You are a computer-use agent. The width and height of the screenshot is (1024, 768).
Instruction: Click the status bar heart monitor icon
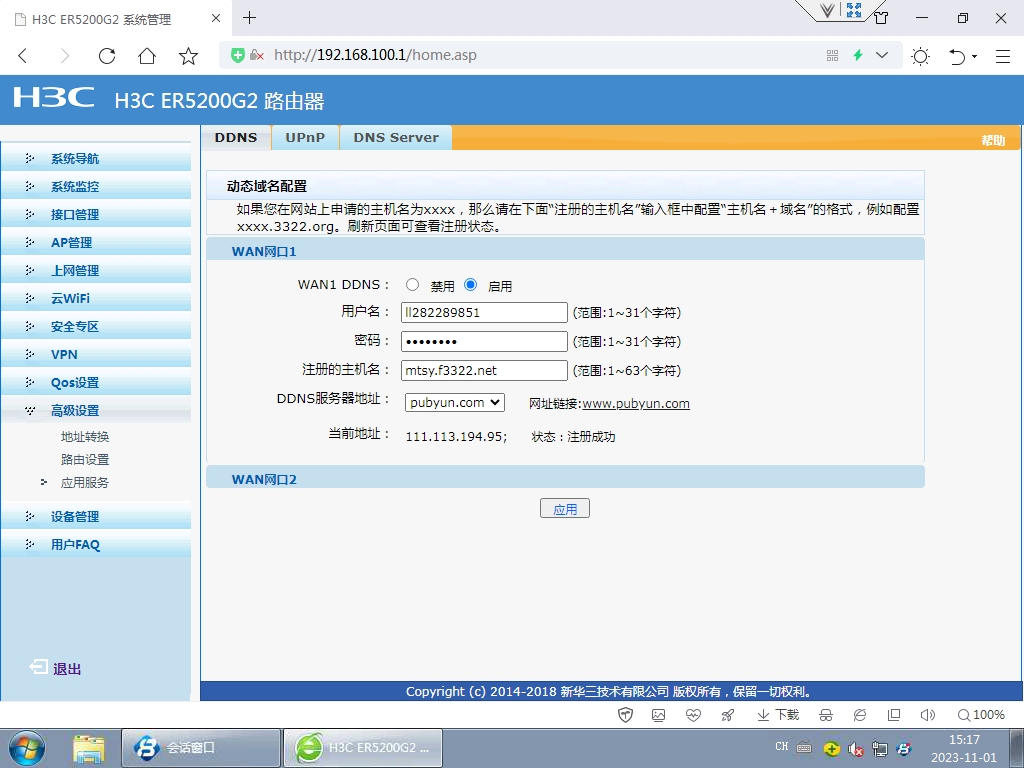point(693,715)
